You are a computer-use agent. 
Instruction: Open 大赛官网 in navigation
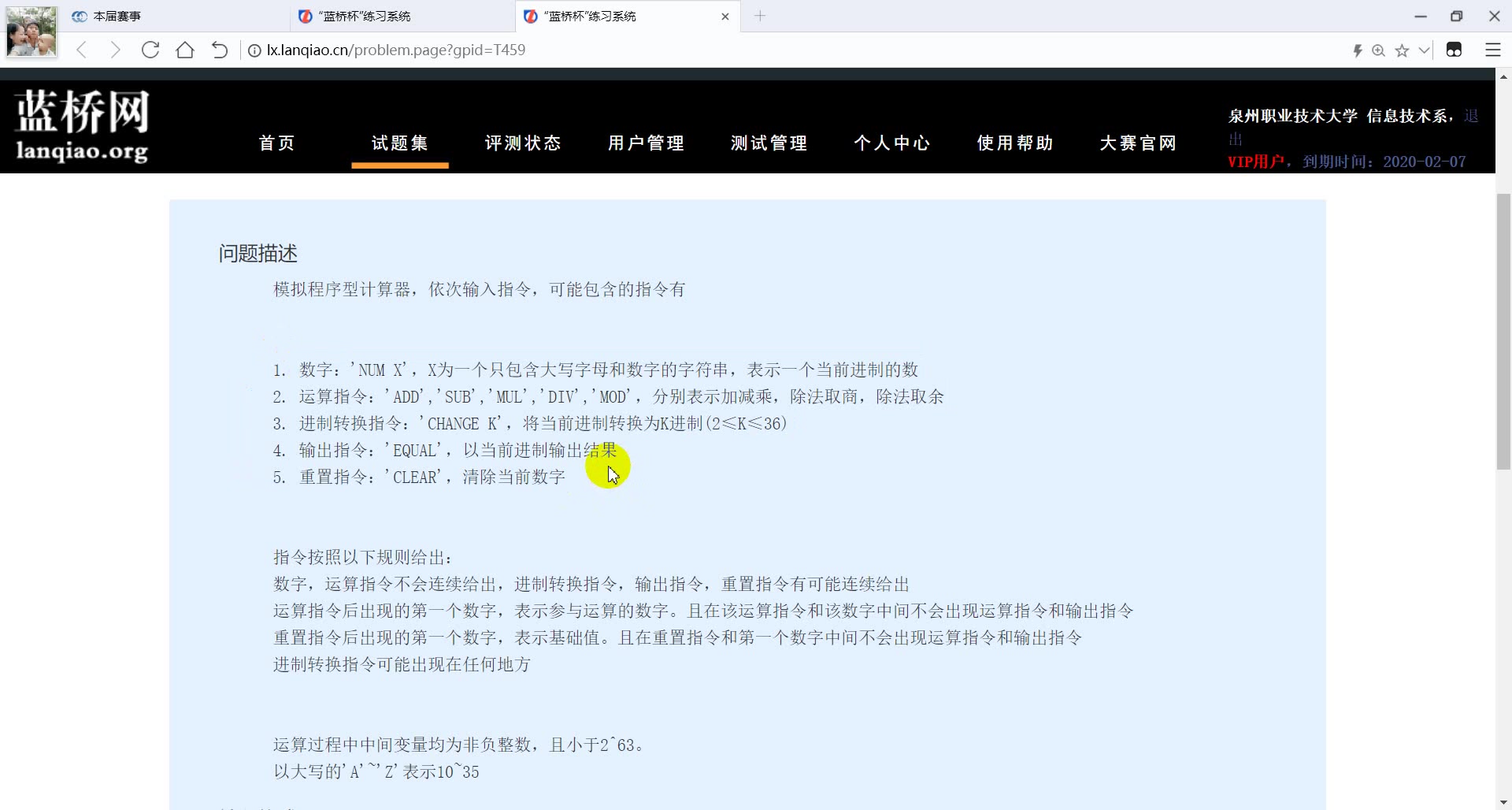(1138, 143)
